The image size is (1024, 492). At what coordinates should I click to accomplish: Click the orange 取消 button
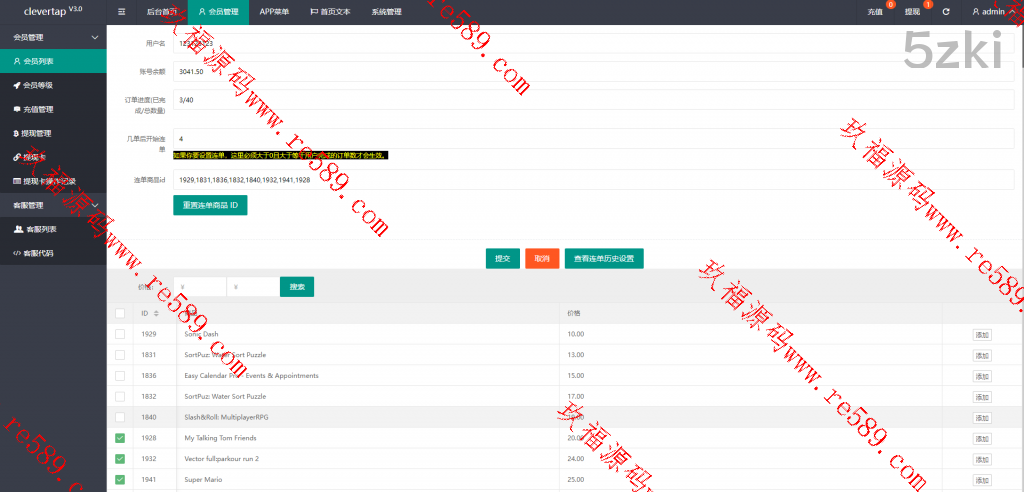[542, 258]
